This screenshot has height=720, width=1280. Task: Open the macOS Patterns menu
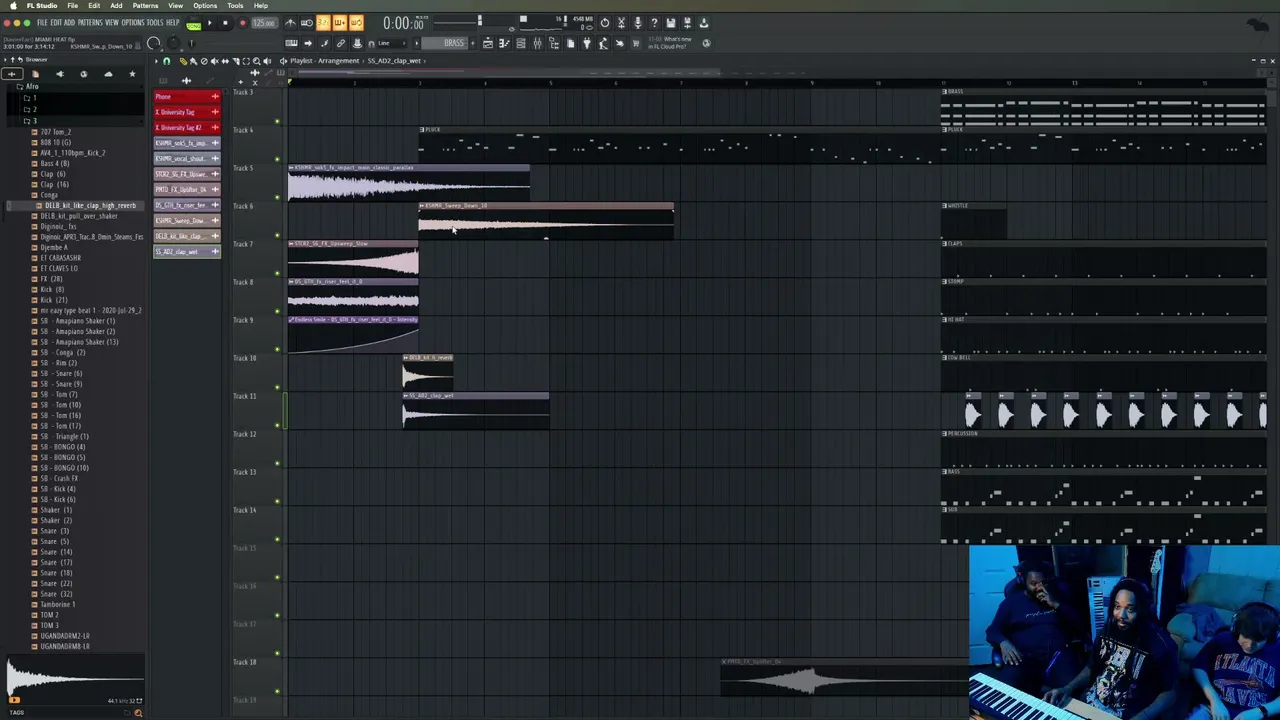[145, 6]
